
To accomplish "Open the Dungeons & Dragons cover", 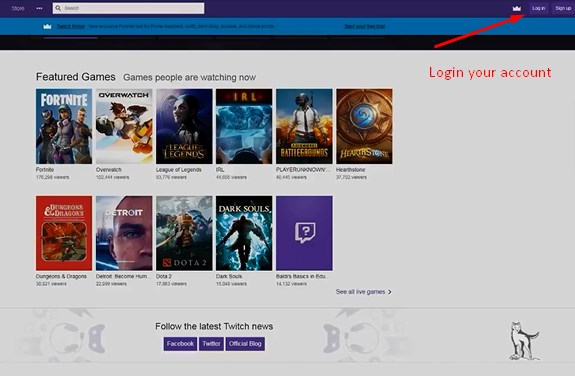I will [64, 233].
